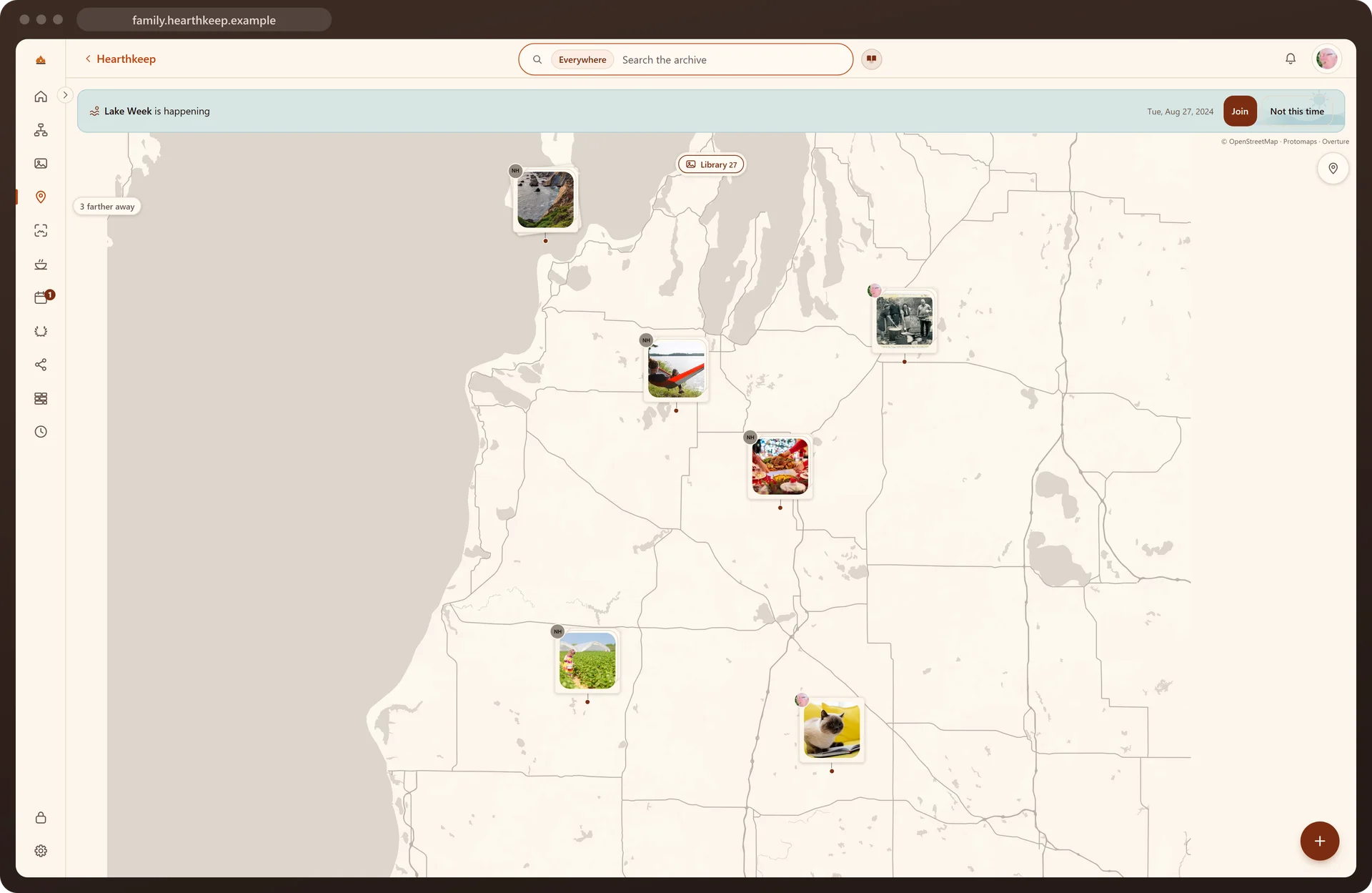Open the calendar icon with the badge
This screenshot has width=1372, height=893.
tap(41, 297)
